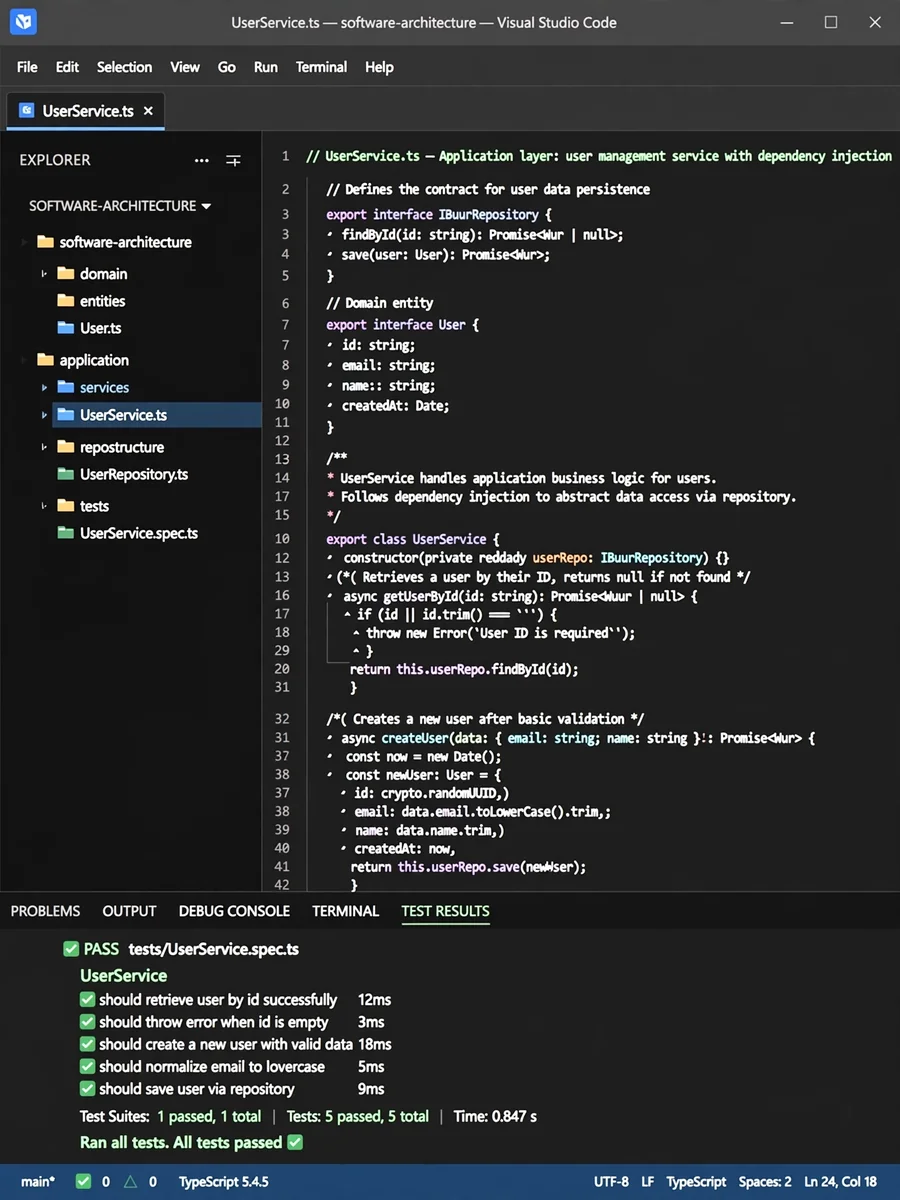Expand the SOFTWARE-ARCHITECTURE section dropdown
The height and width of the screenshot is (1200, 900).
click(x=206, y=206)
